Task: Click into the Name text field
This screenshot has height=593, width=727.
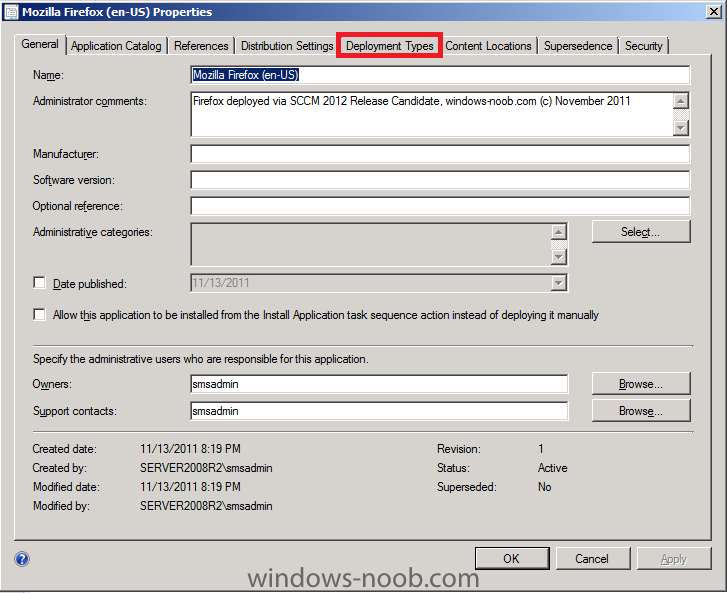Action: 440,75
